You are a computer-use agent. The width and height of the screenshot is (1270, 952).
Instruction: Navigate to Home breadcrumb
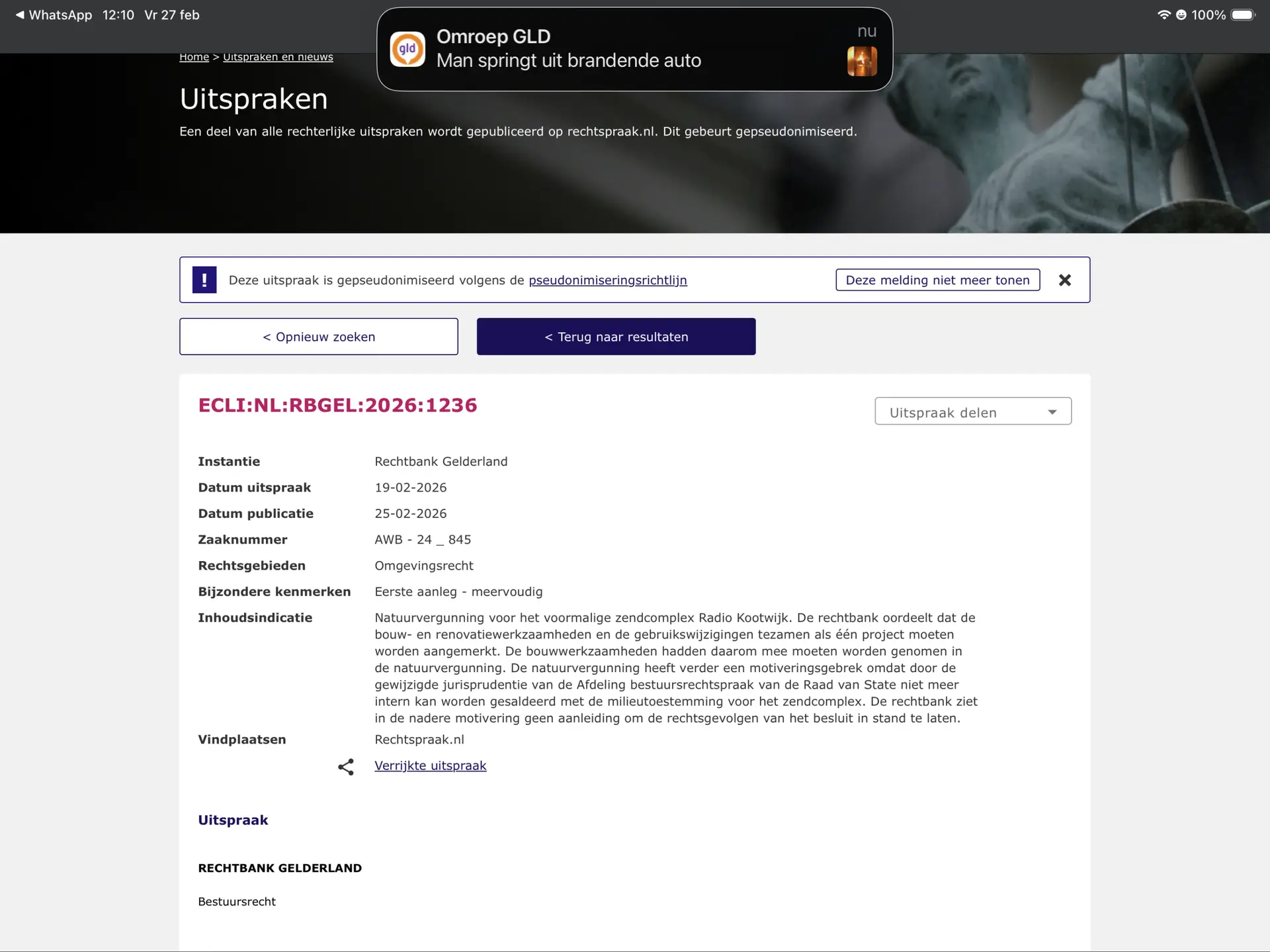194,57
